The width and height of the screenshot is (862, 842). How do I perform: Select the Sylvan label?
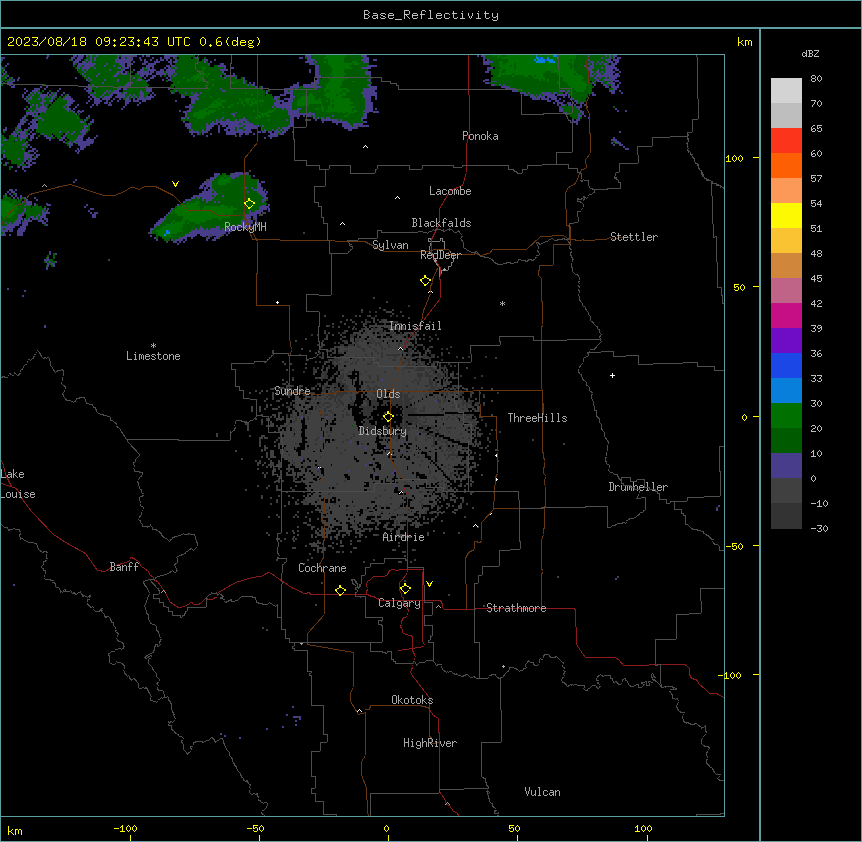(x=390, y=245)
